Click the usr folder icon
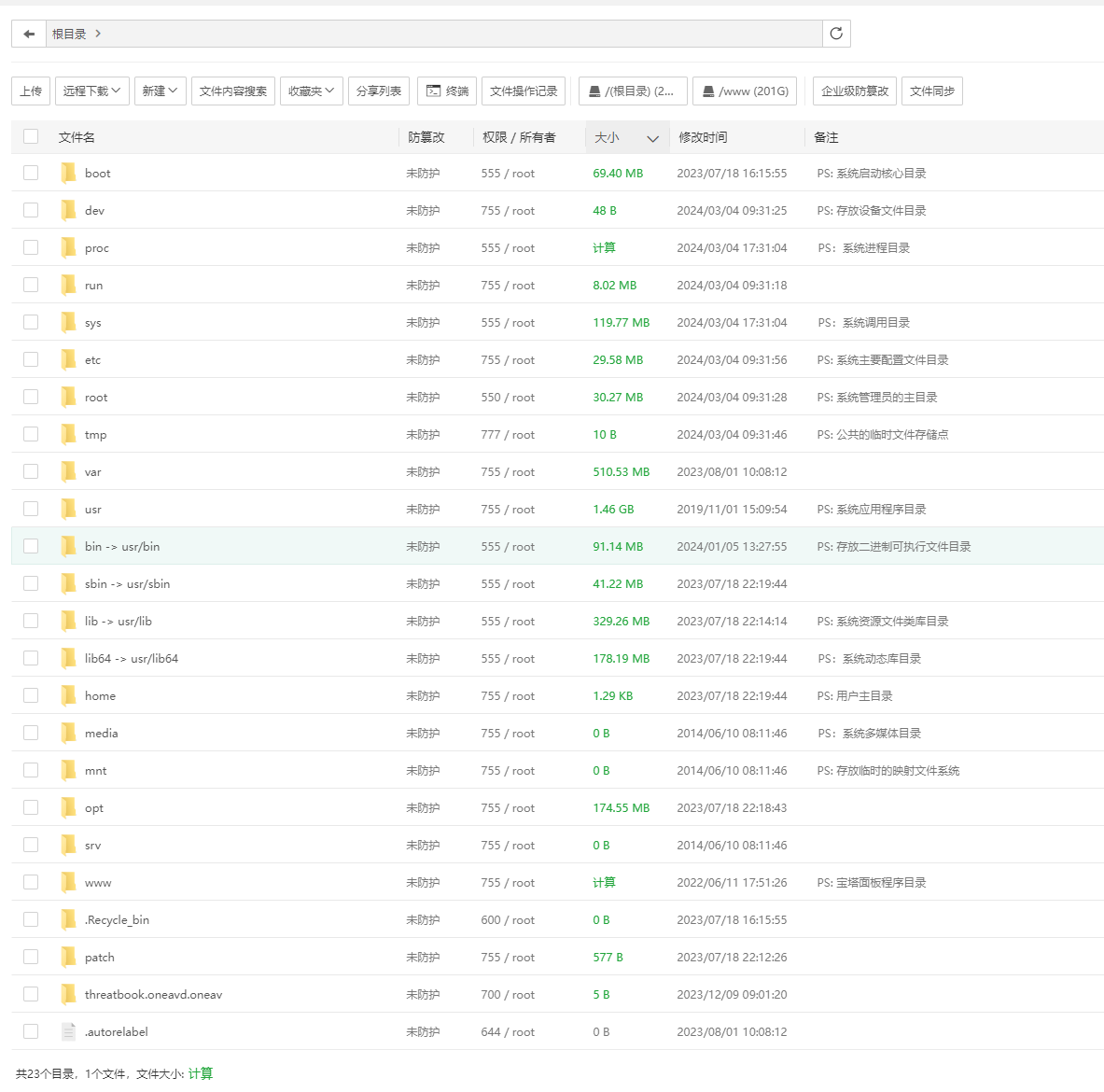 click(x=68, y=509)
